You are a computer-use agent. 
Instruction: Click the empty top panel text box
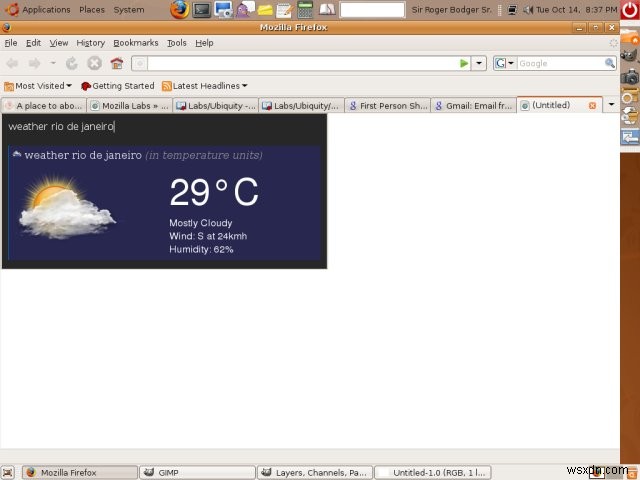tap(372, 10)
